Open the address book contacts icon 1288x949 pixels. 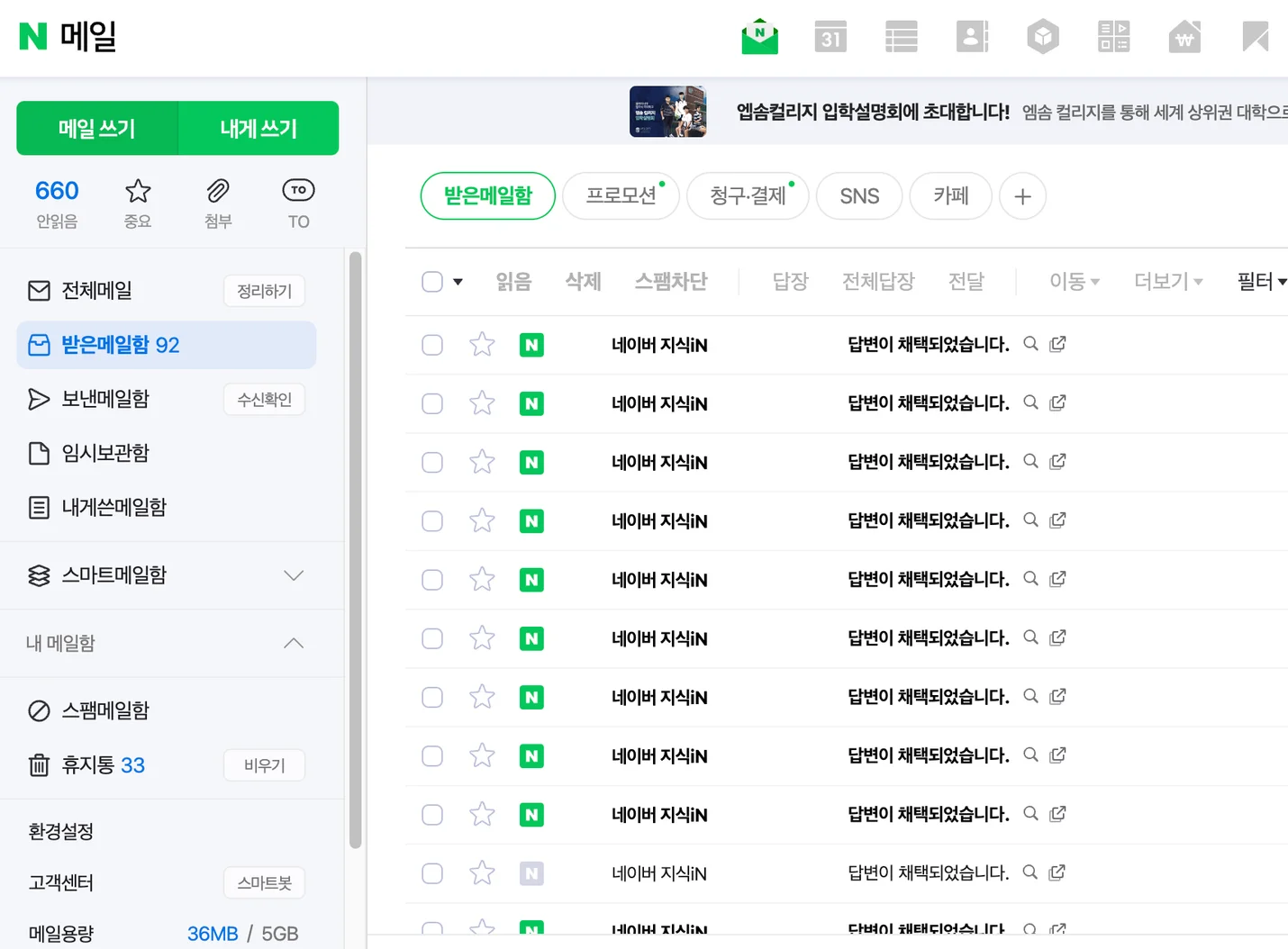coord(972,37)
